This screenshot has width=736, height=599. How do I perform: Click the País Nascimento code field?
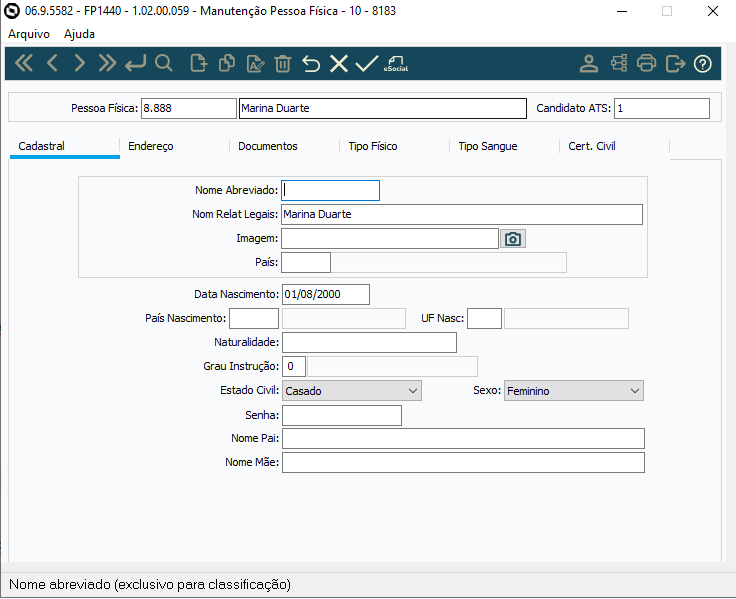[254, 318]
